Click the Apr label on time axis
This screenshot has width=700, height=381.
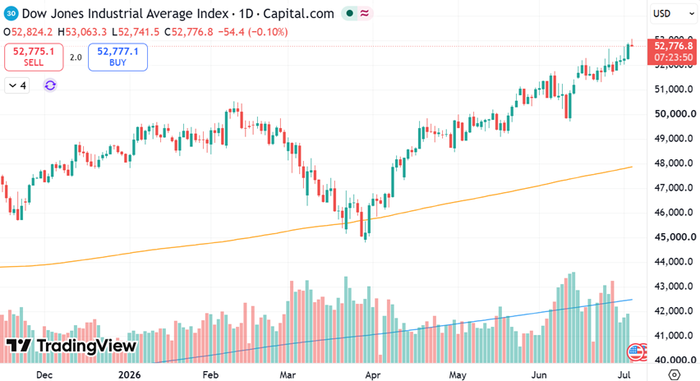point(372,375)
